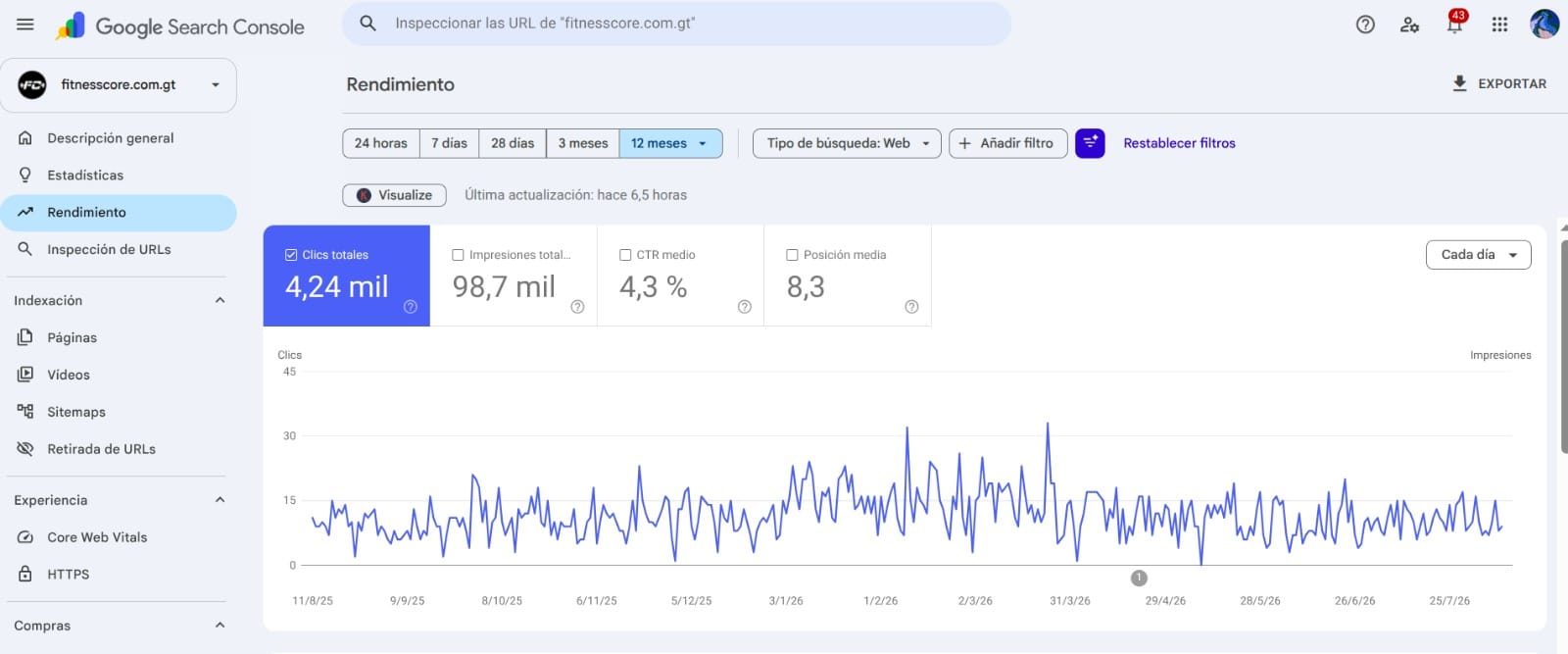The height and width of the screenshot is (654, 1568).
Task: Click the 4,3 % CTR value
Action: pyautogui.click(x=653, y=286)
